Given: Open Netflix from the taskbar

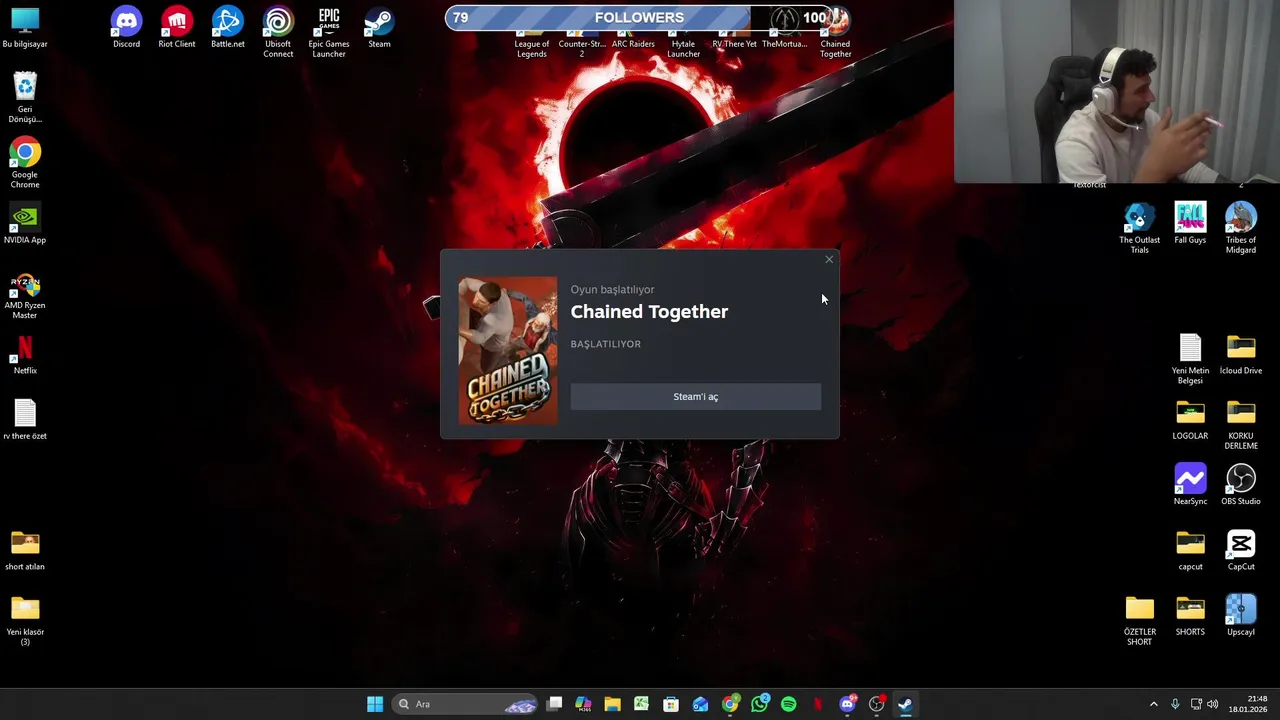Looking at the screenshot, I should [x=818, y=704].
